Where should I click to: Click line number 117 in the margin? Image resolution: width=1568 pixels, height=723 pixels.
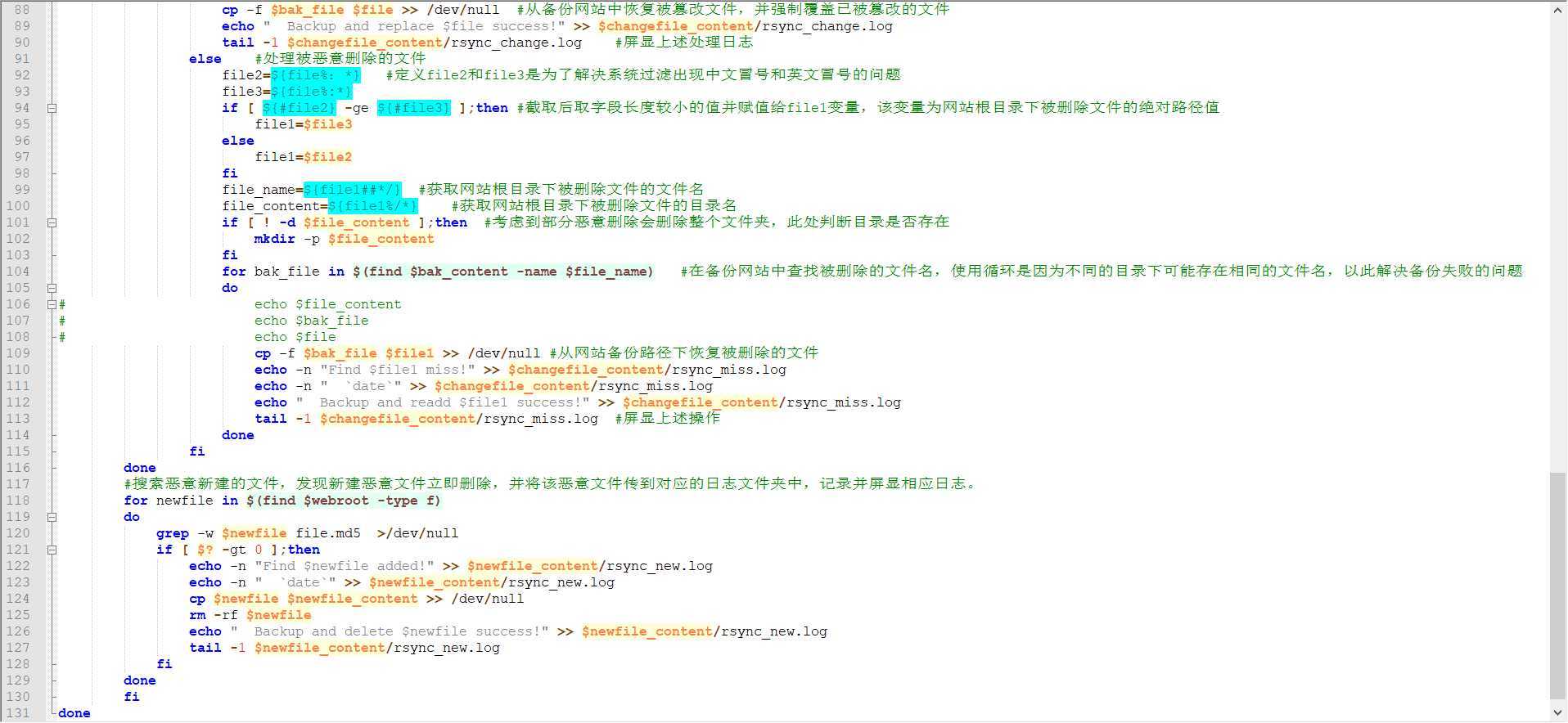18,484
